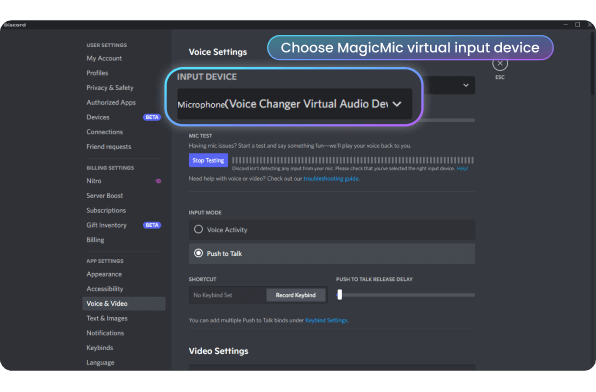Click the Record Keybind button
The image size is (596, 392).
click(296, 295)
